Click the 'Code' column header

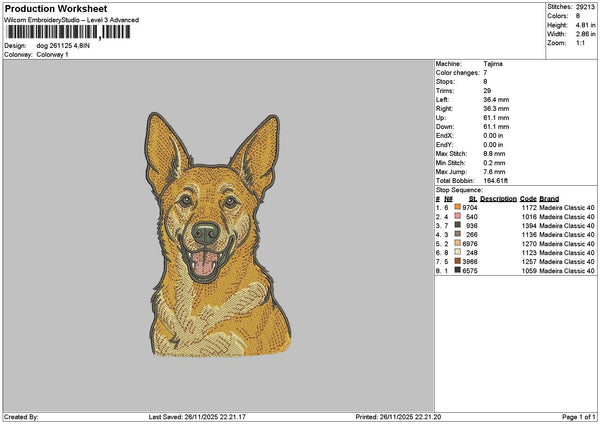[528, 199]
